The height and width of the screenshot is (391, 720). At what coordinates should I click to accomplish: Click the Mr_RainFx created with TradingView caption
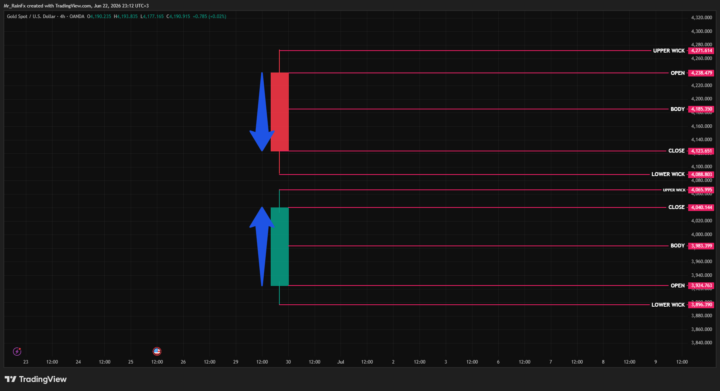coord(76,6)
